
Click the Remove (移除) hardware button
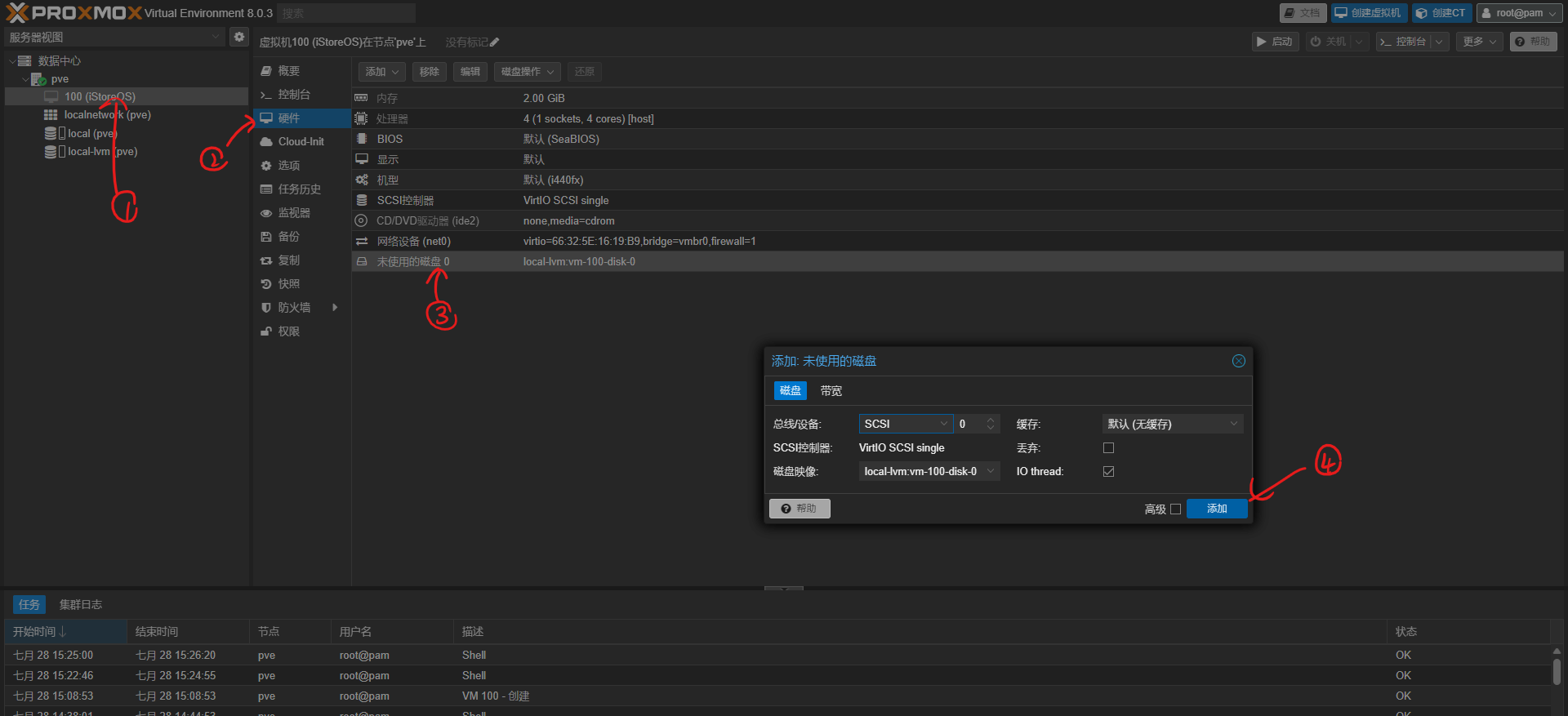click(430, 72)
